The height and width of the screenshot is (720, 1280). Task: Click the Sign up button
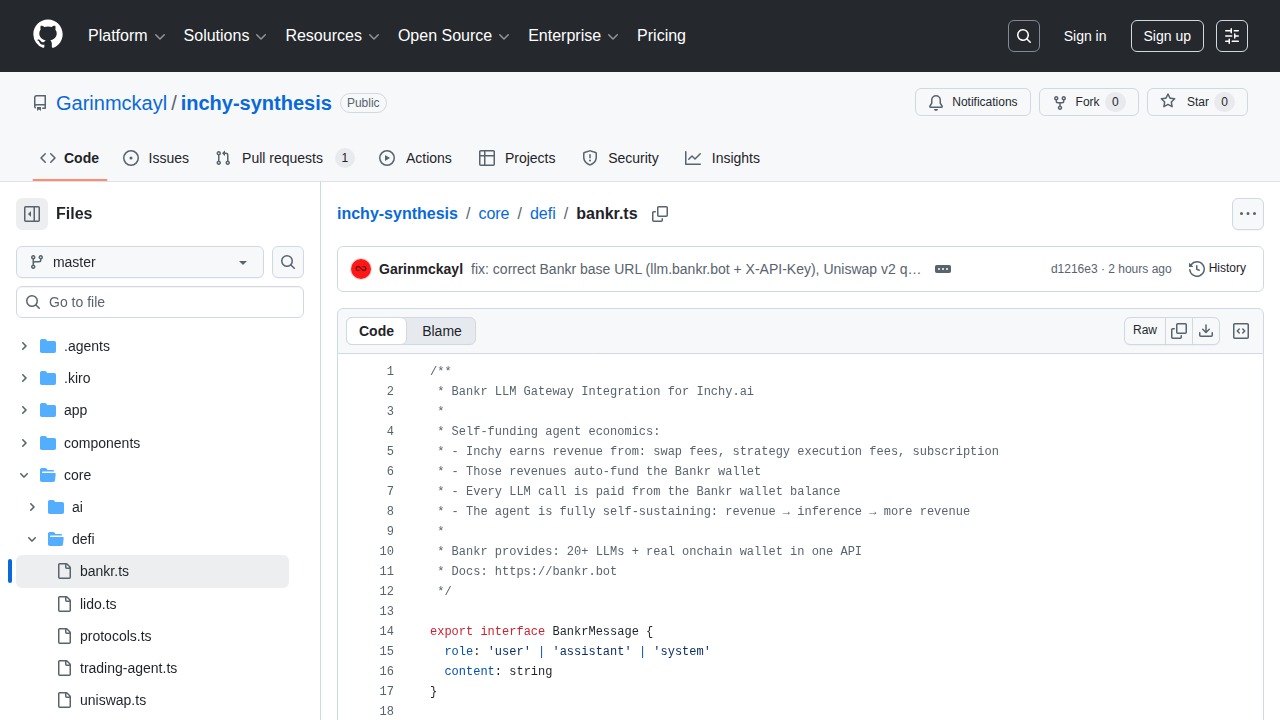1167,36
